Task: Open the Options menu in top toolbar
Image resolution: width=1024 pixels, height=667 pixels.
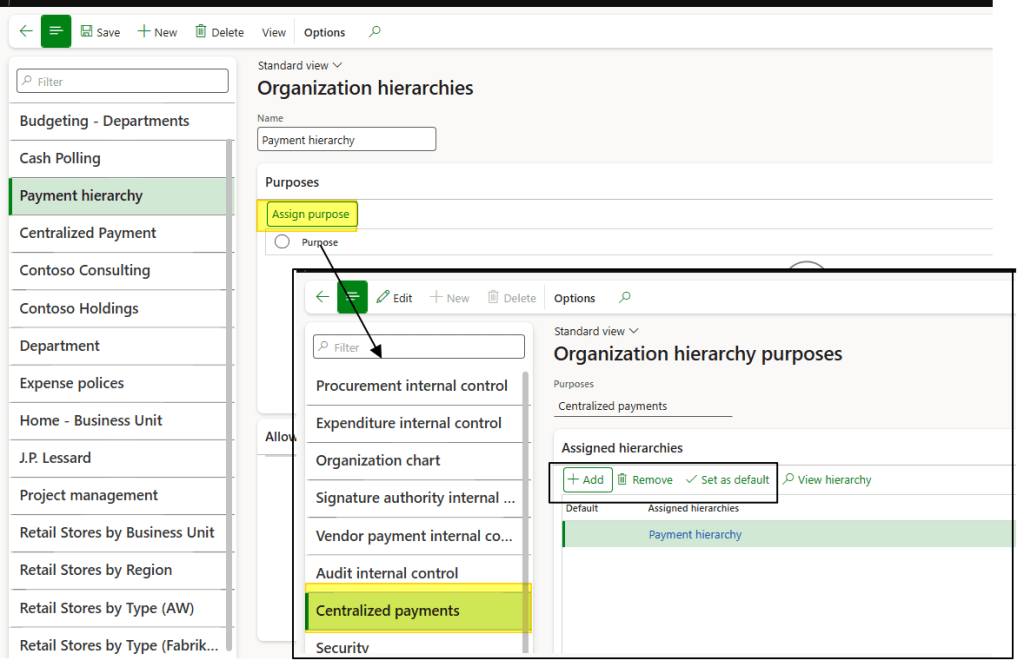Action: tap(325, 32)
